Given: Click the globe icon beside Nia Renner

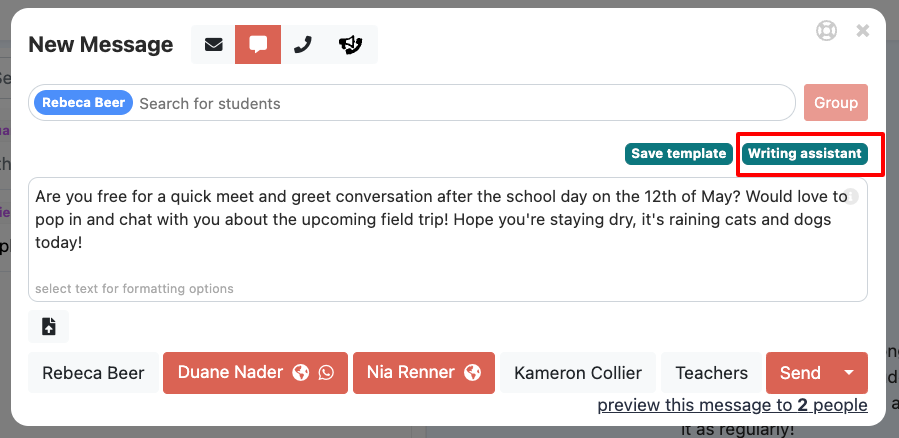Looking at the screenshot, I should (473, 373).
